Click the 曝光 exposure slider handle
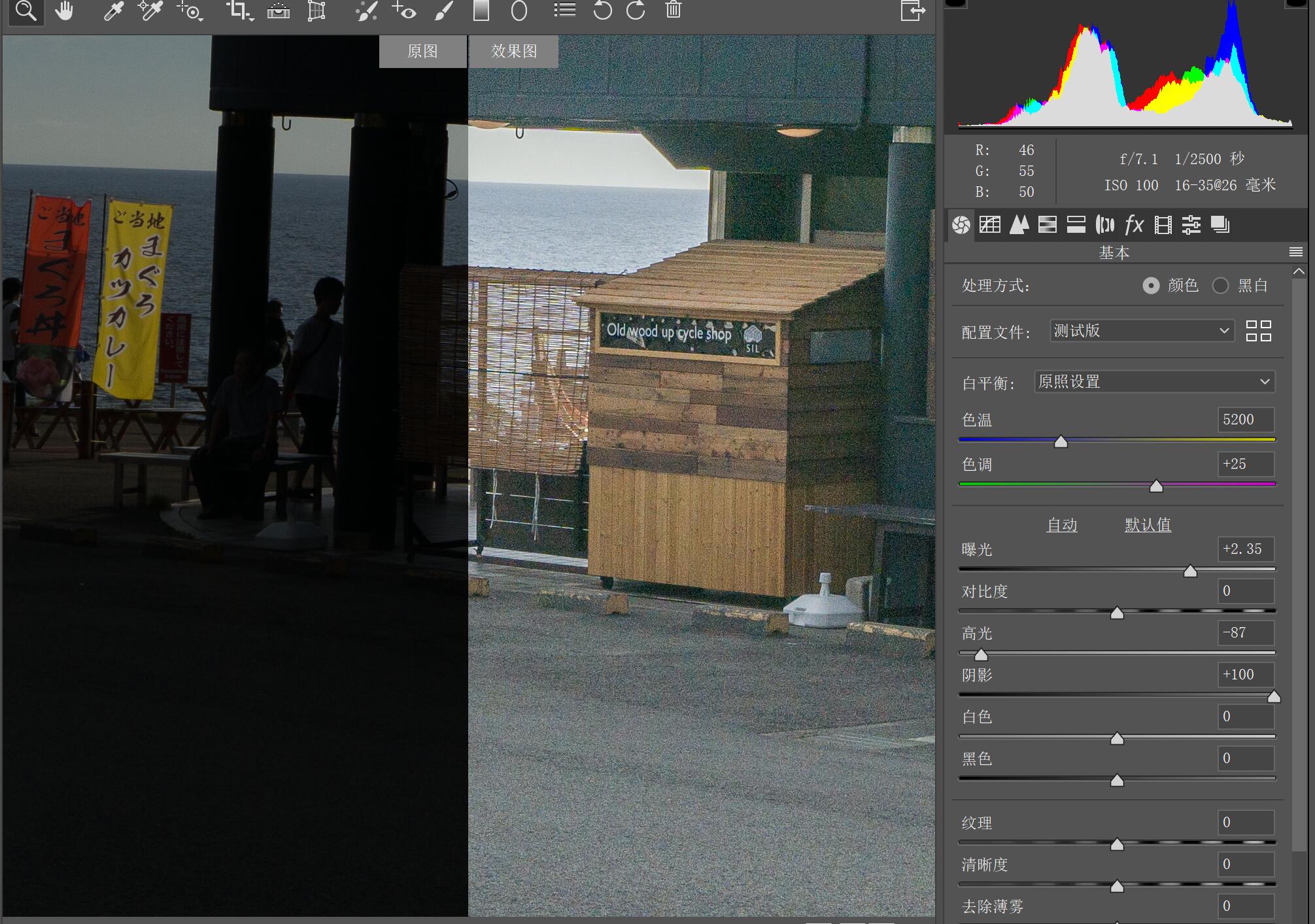This screenshot has height=924, width=1315. tap(1190, 571)
